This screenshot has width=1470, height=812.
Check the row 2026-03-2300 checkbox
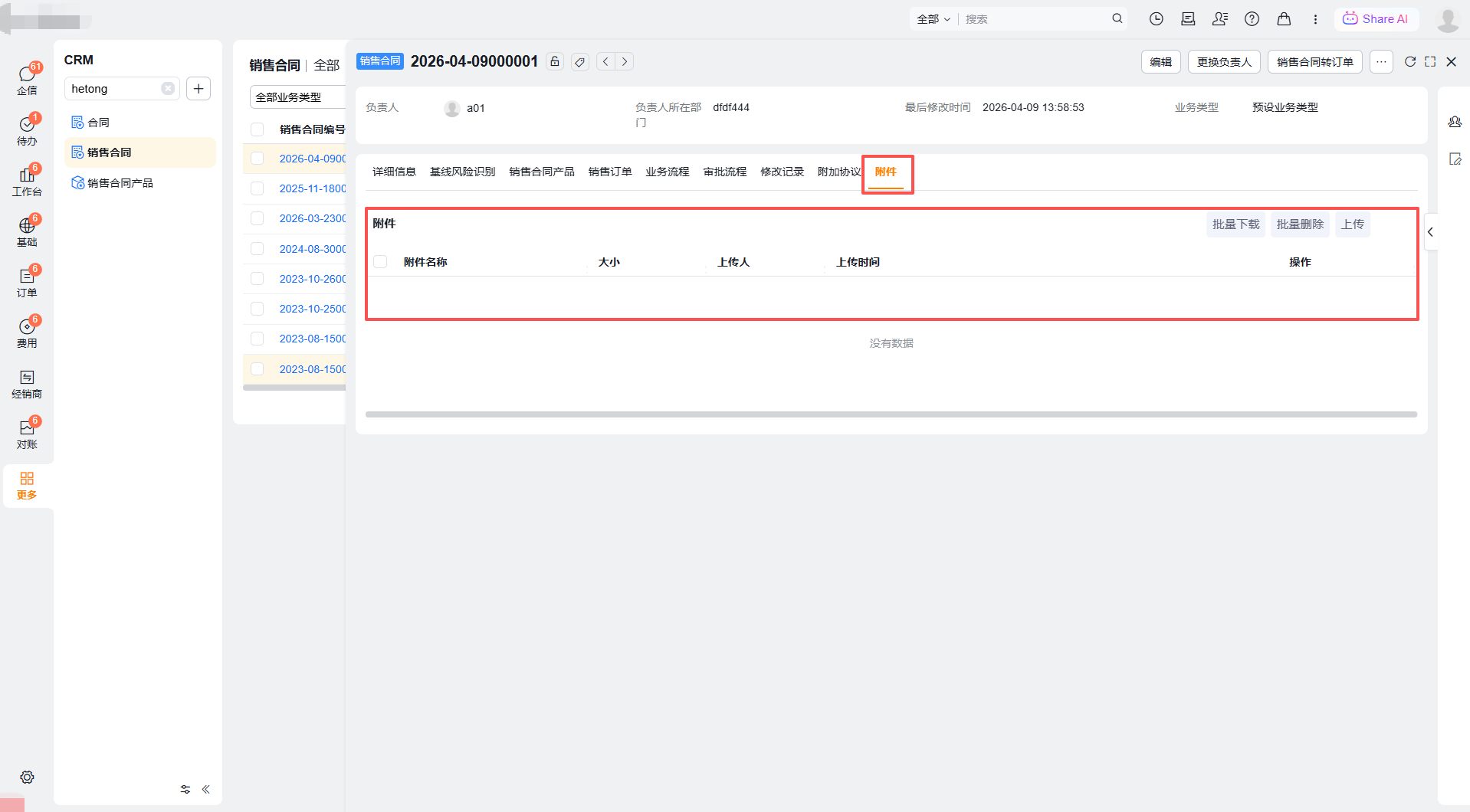tap(258, 218)
